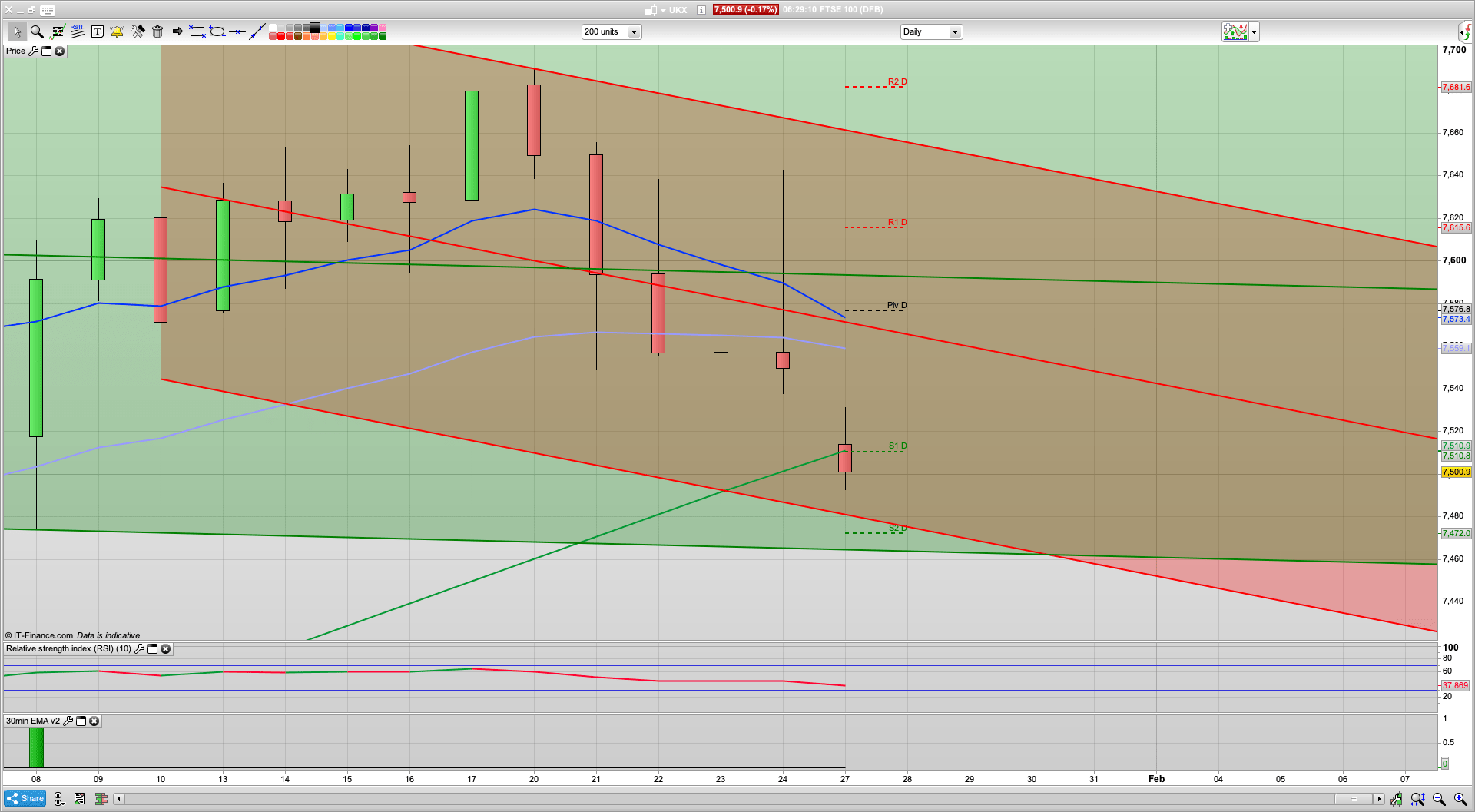Select the ellipse drawing tool
This screenshot has height=812, width=1475.
217,31
